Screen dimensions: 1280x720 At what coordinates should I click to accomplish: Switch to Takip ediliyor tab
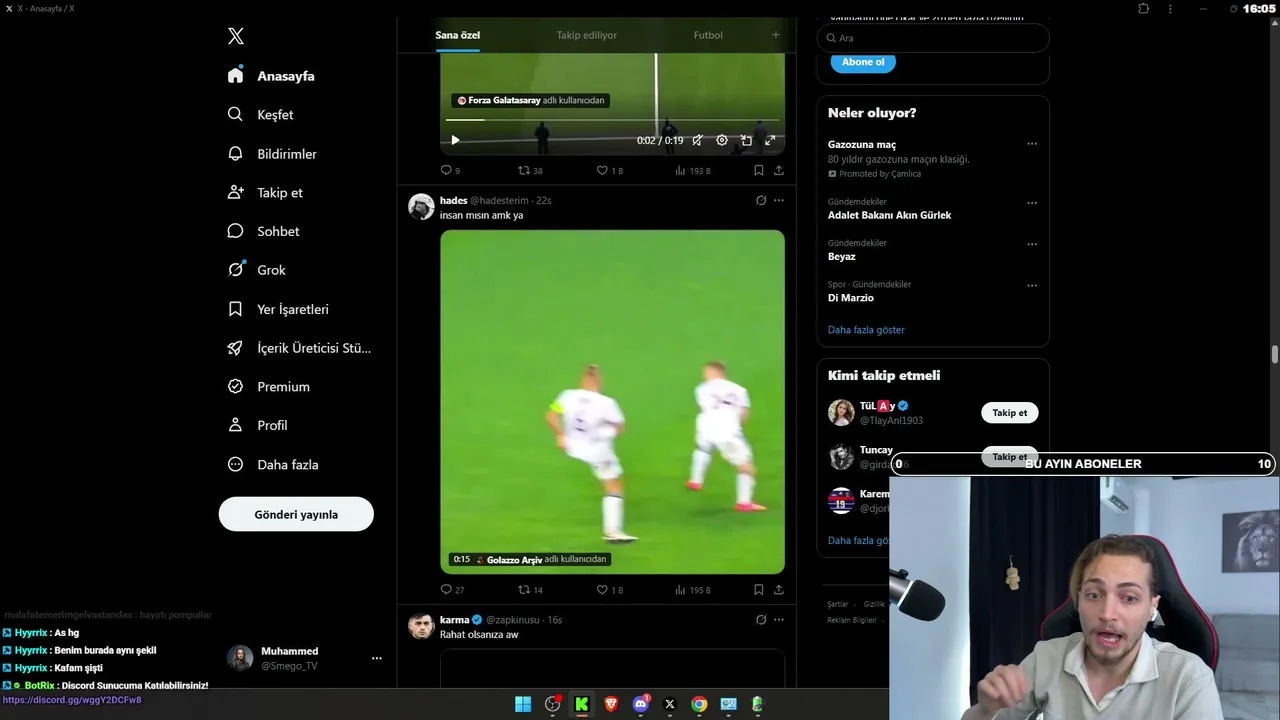pos(587,35)
